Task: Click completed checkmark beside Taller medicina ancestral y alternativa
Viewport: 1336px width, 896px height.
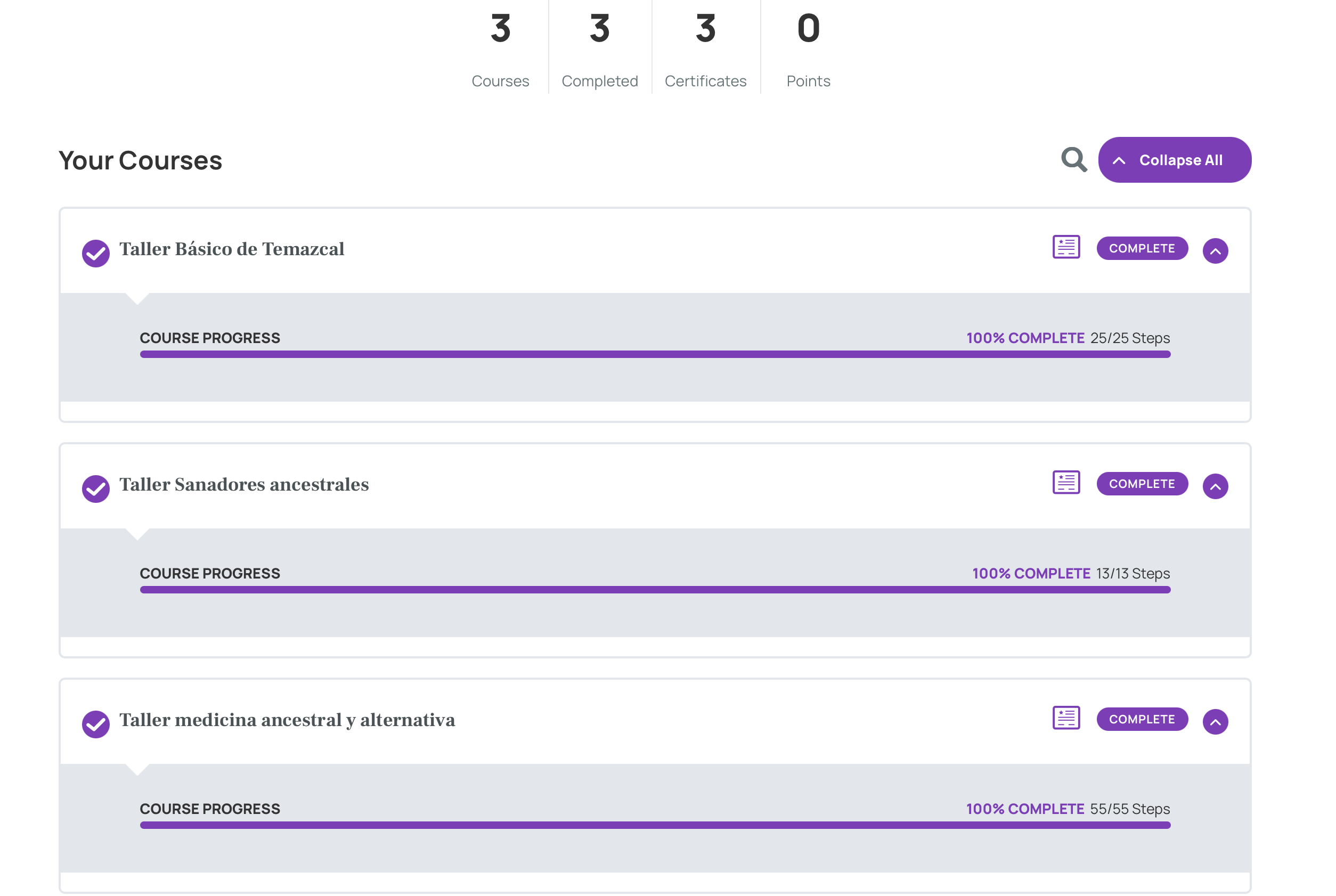Action: click(96, 724)
